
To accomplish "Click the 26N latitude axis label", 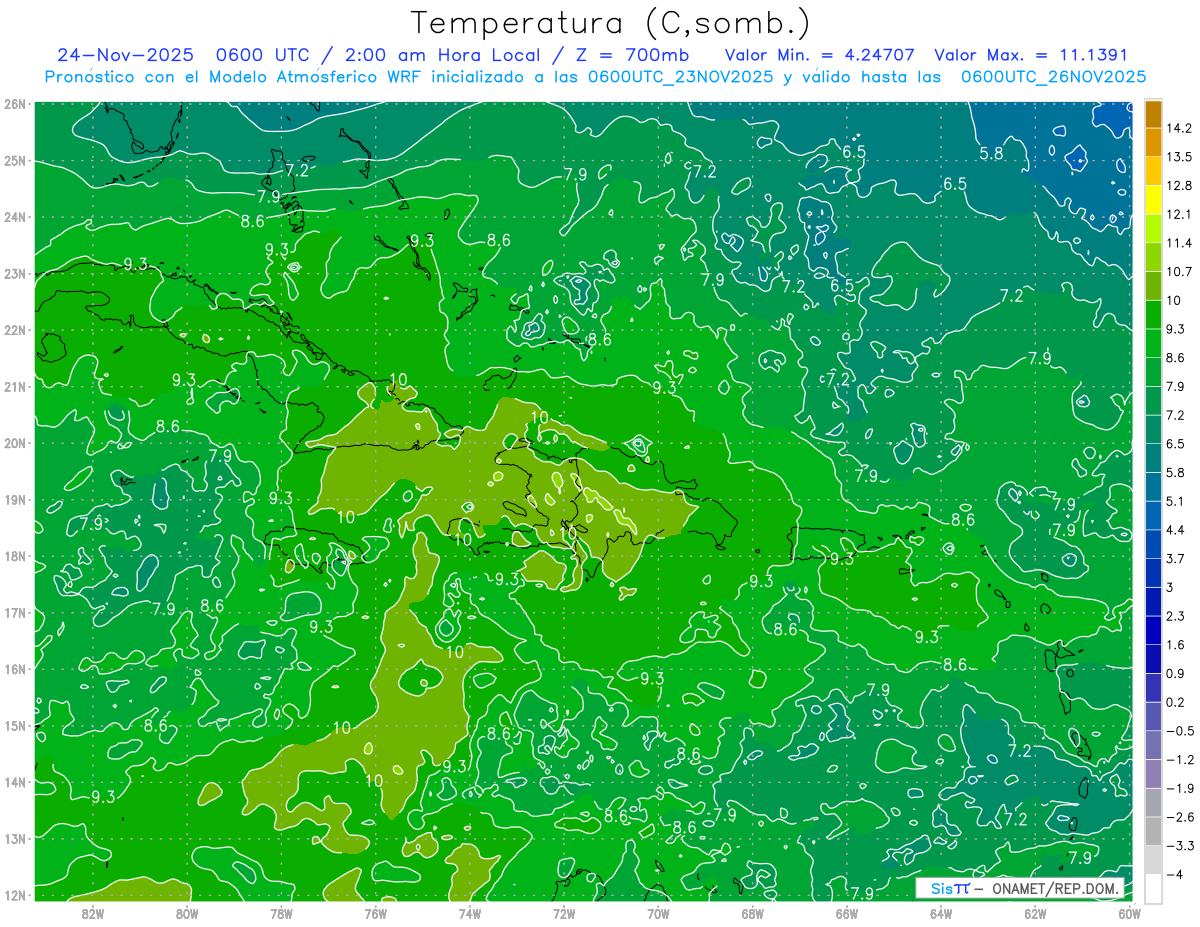I will (15, 104).
